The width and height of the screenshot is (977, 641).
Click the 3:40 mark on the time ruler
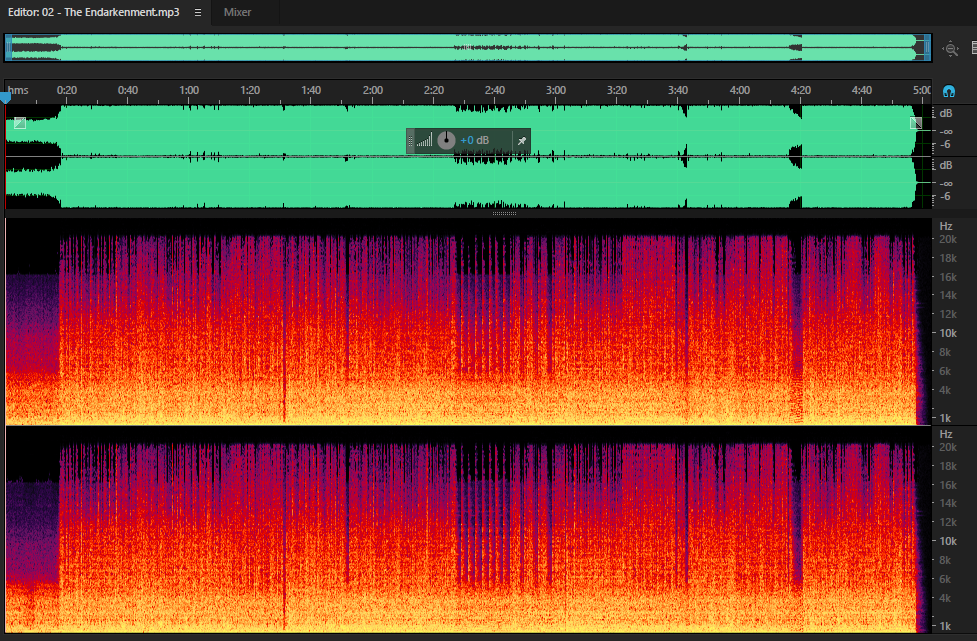pyautogui.click(x=678, y=90)
